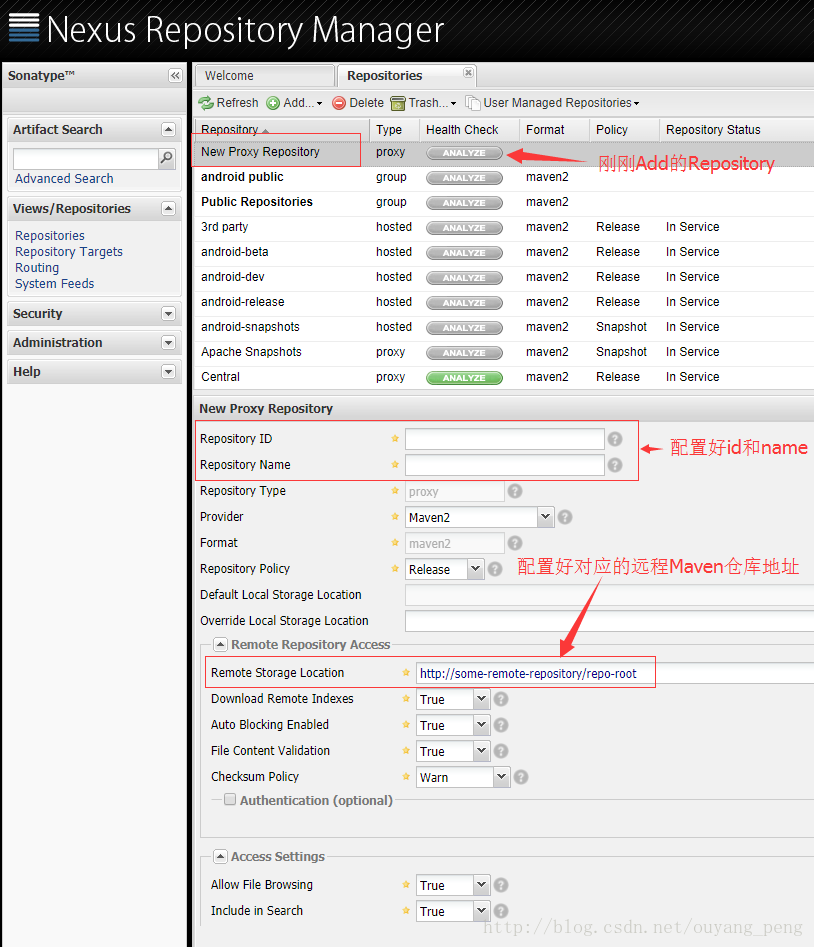Collapse the Remote Repository Access section

click(220, 645)
